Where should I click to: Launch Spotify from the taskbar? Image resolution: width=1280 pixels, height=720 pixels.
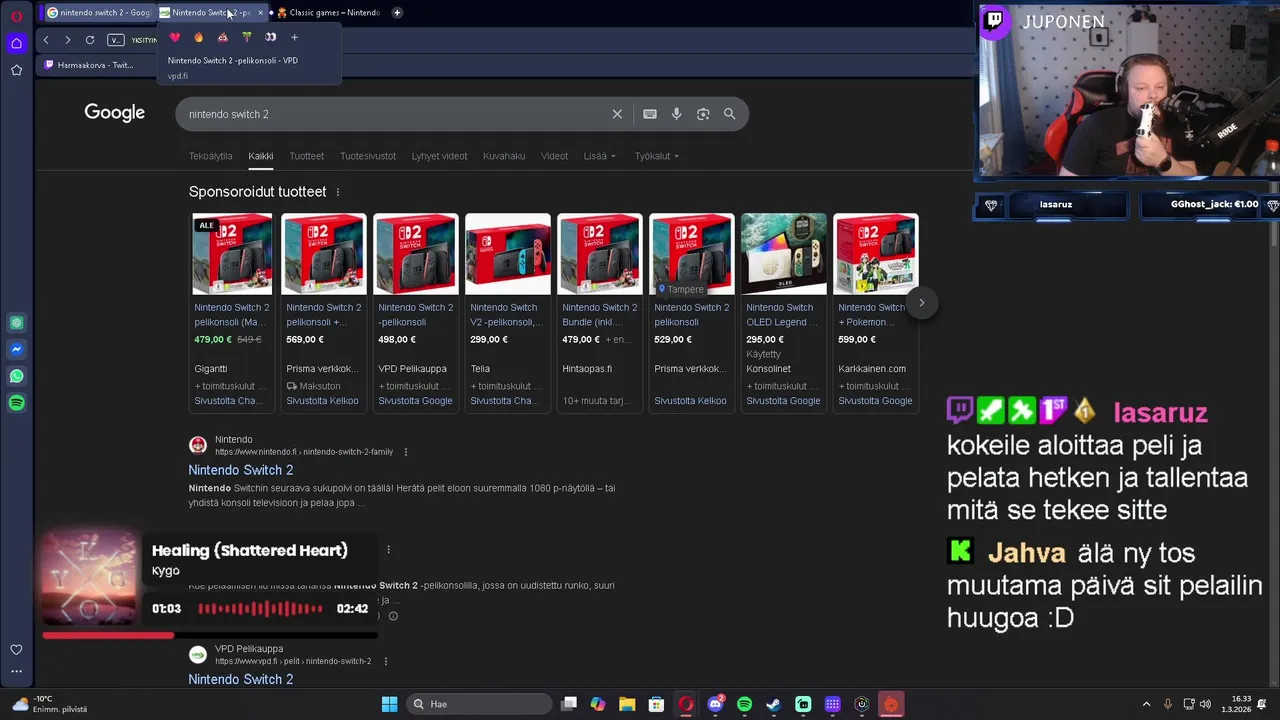click(744, 704)
